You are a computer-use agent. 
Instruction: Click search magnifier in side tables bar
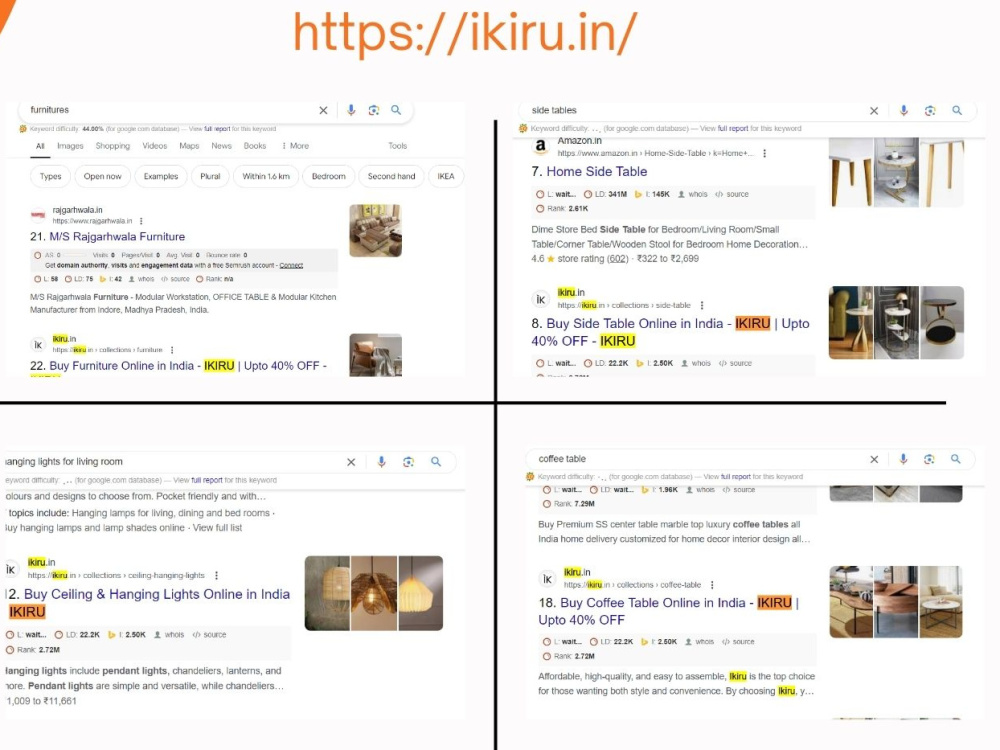[x=957, y=110]
